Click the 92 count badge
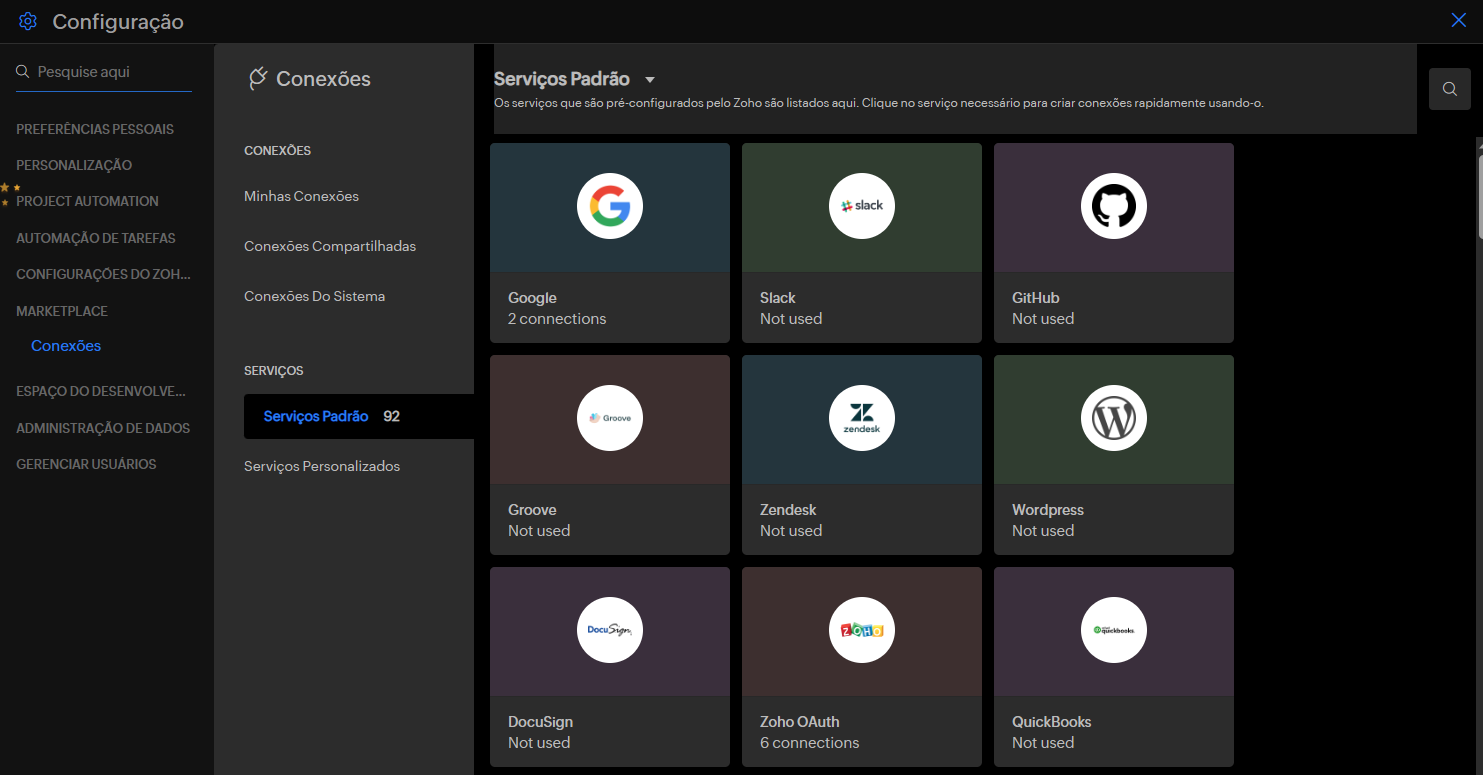The height and width of the screenshot is (775, 1483). click(392, 416)
